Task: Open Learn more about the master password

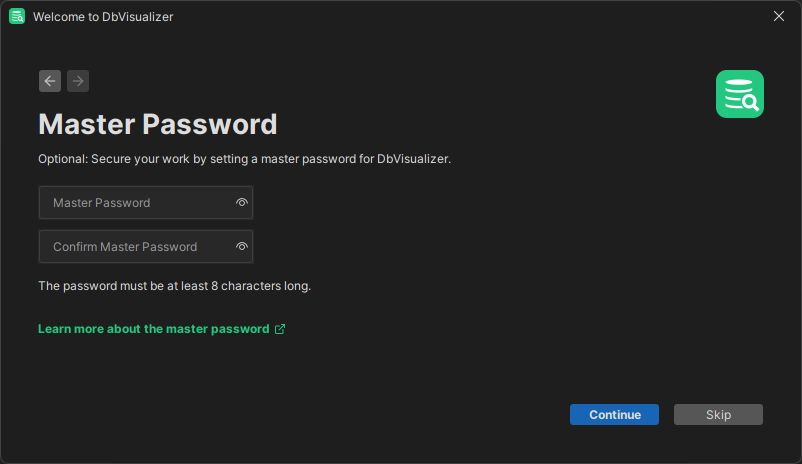Action: pos(154,329)
